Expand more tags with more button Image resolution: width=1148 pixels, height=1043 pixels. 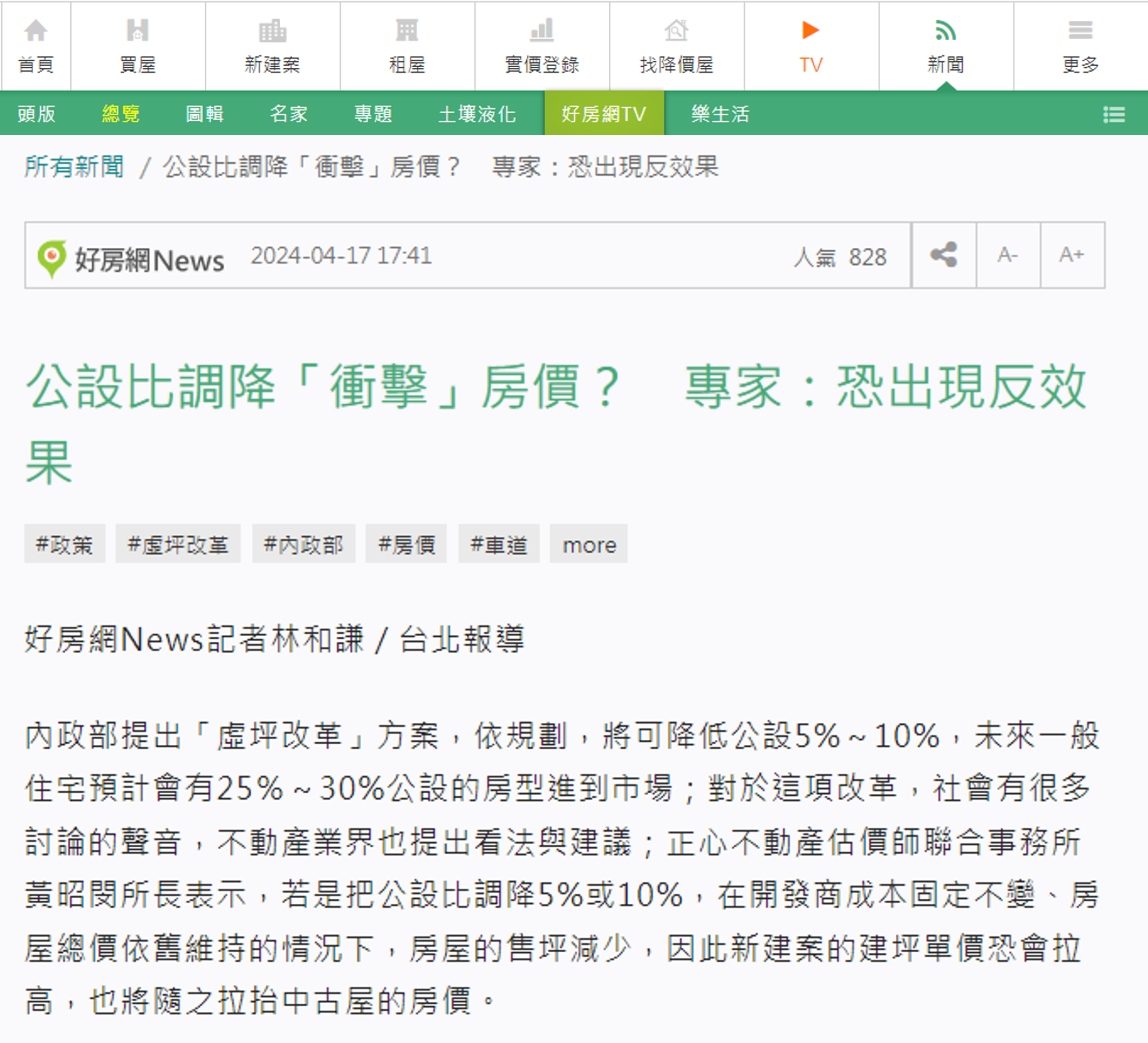[589, 544]
